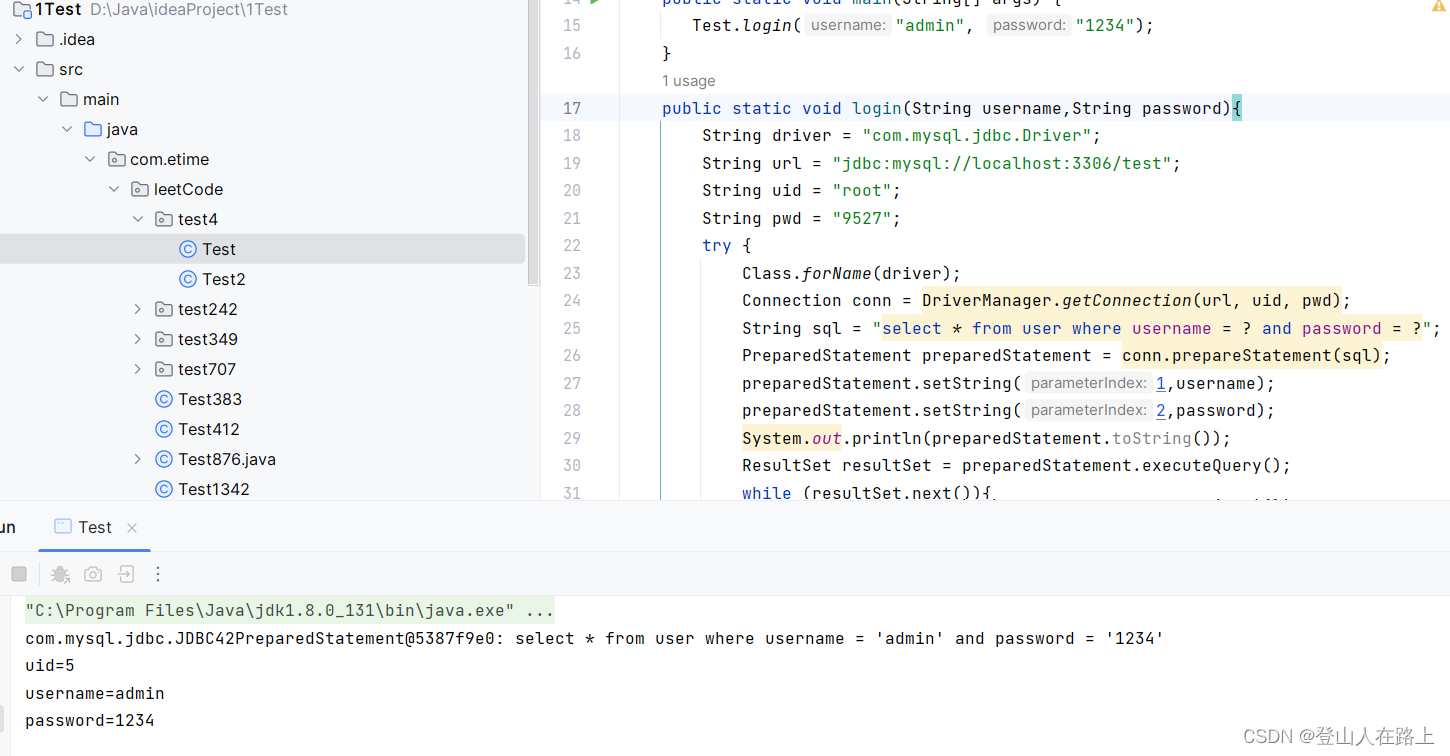Click 'password=1234' in console output
1450x756 pixels.
pyautogui.click(x=90, y=720)
